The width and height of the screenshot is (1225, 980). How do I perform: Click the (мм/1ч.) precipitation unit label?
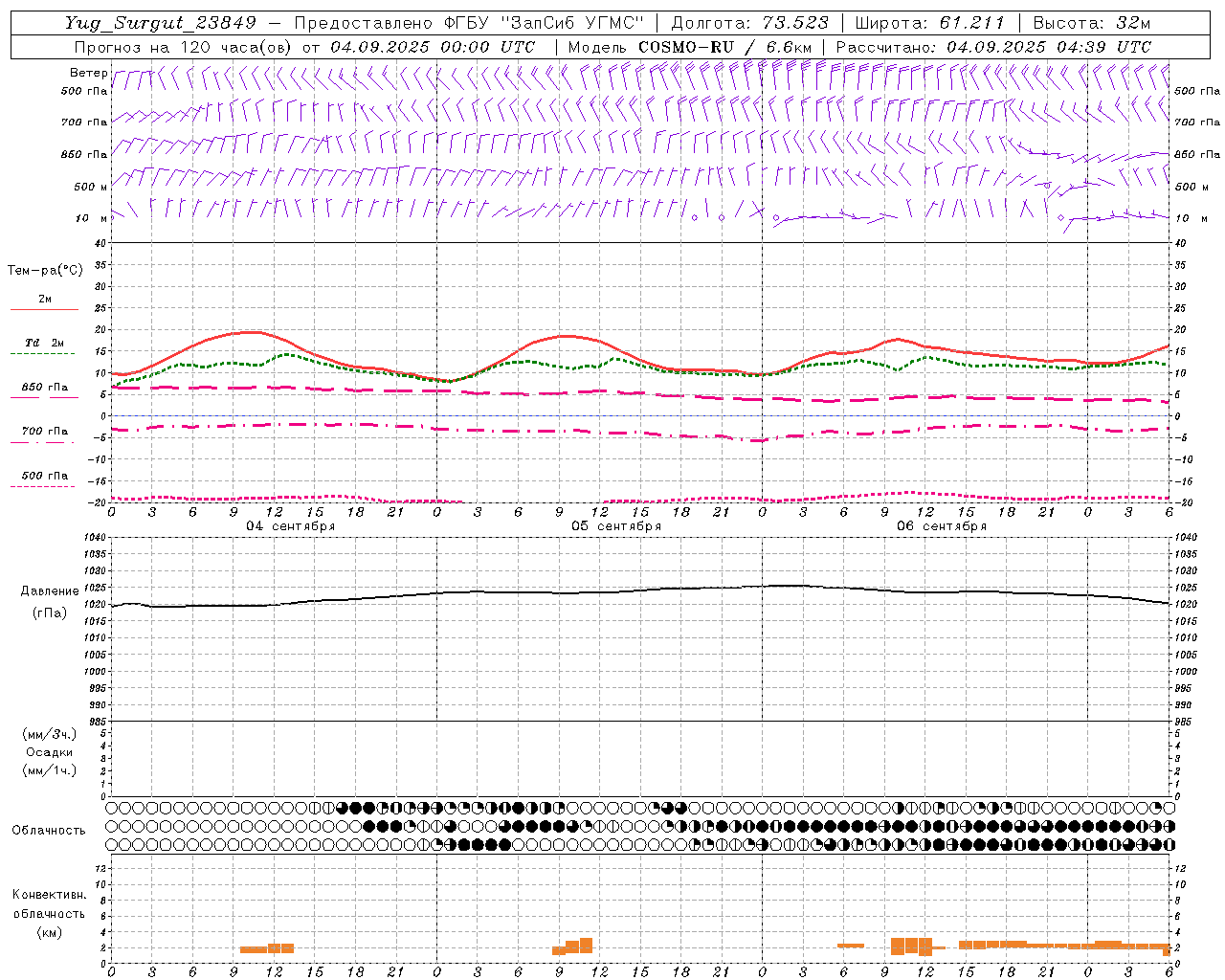pos(50,770)
